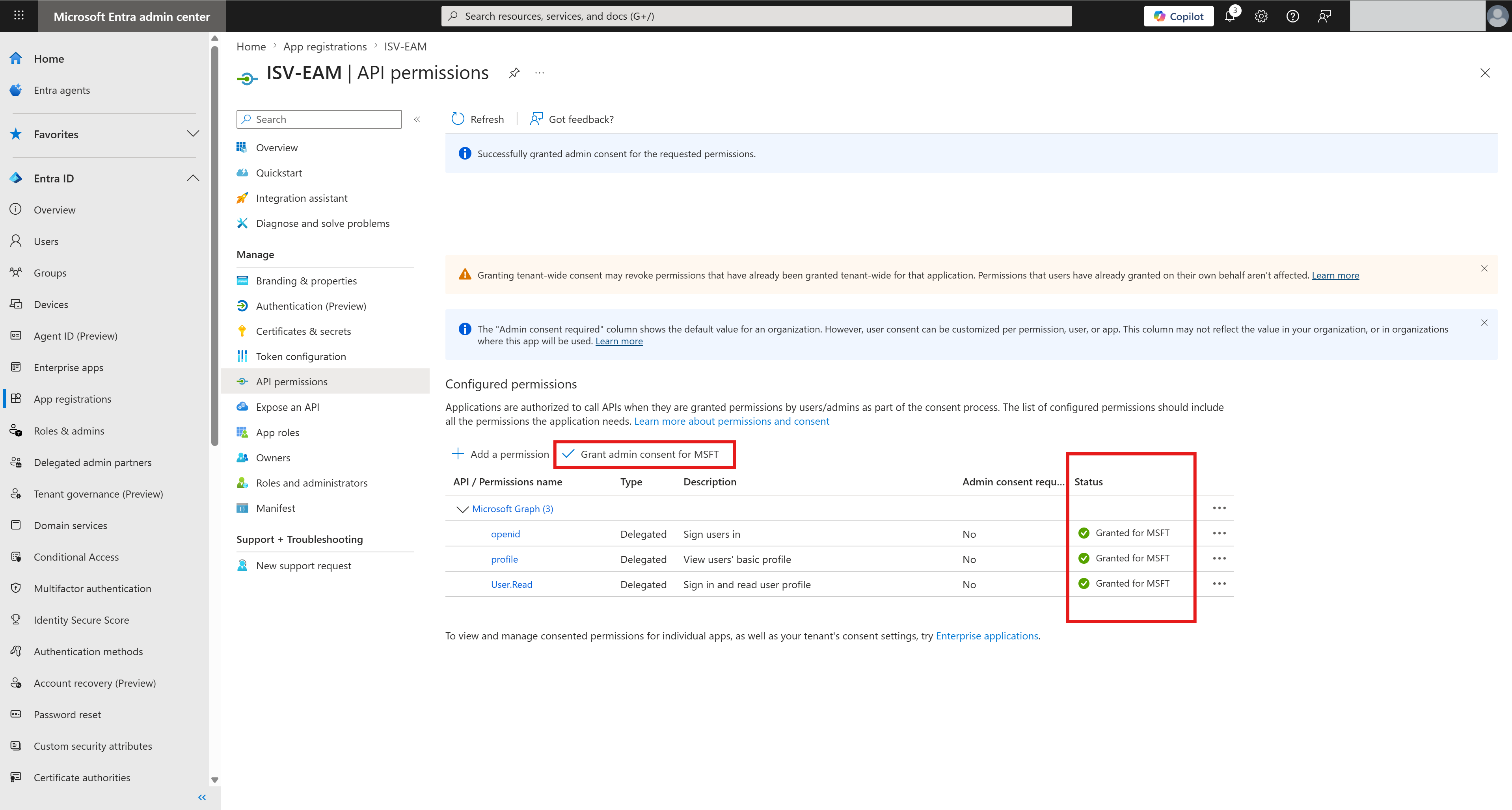The width and height of the screenshot is (1512, 810).
Task: Open more options for openid permission
Action: (1220, 533)
